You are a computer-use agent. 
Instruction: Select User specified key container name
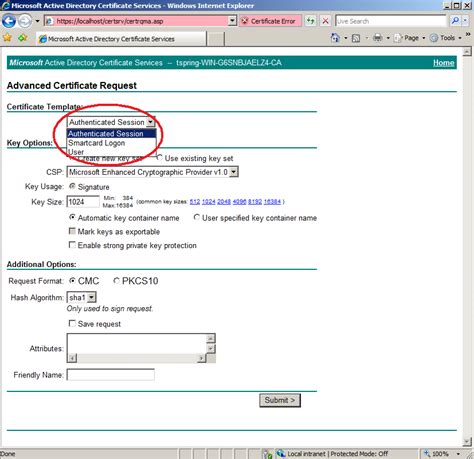pyautogui.click(x=197, y=217)
